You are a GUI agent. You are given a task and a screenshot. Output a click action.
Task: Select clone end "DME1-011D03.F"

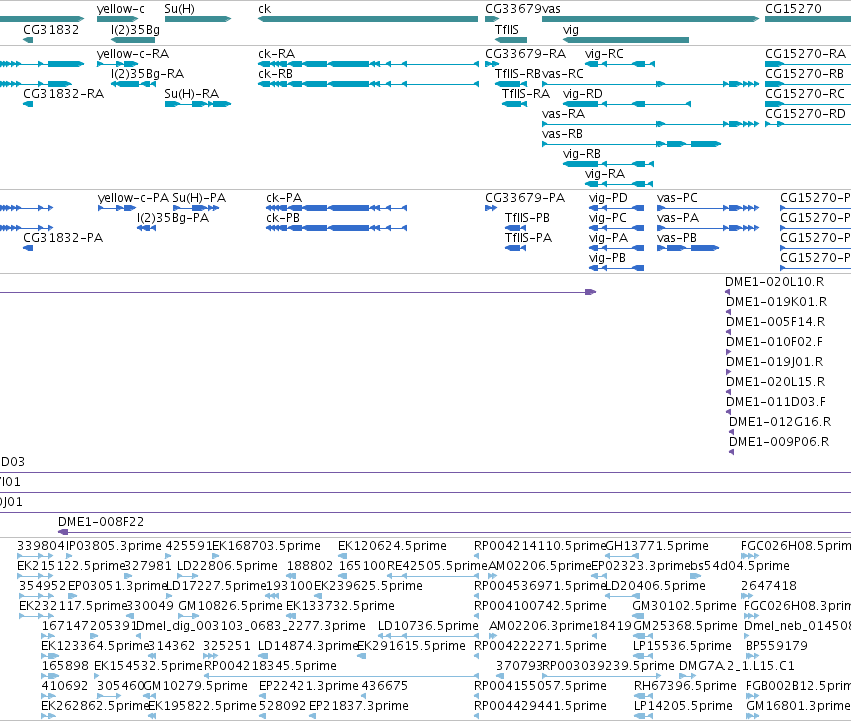(x=776, y=402)
